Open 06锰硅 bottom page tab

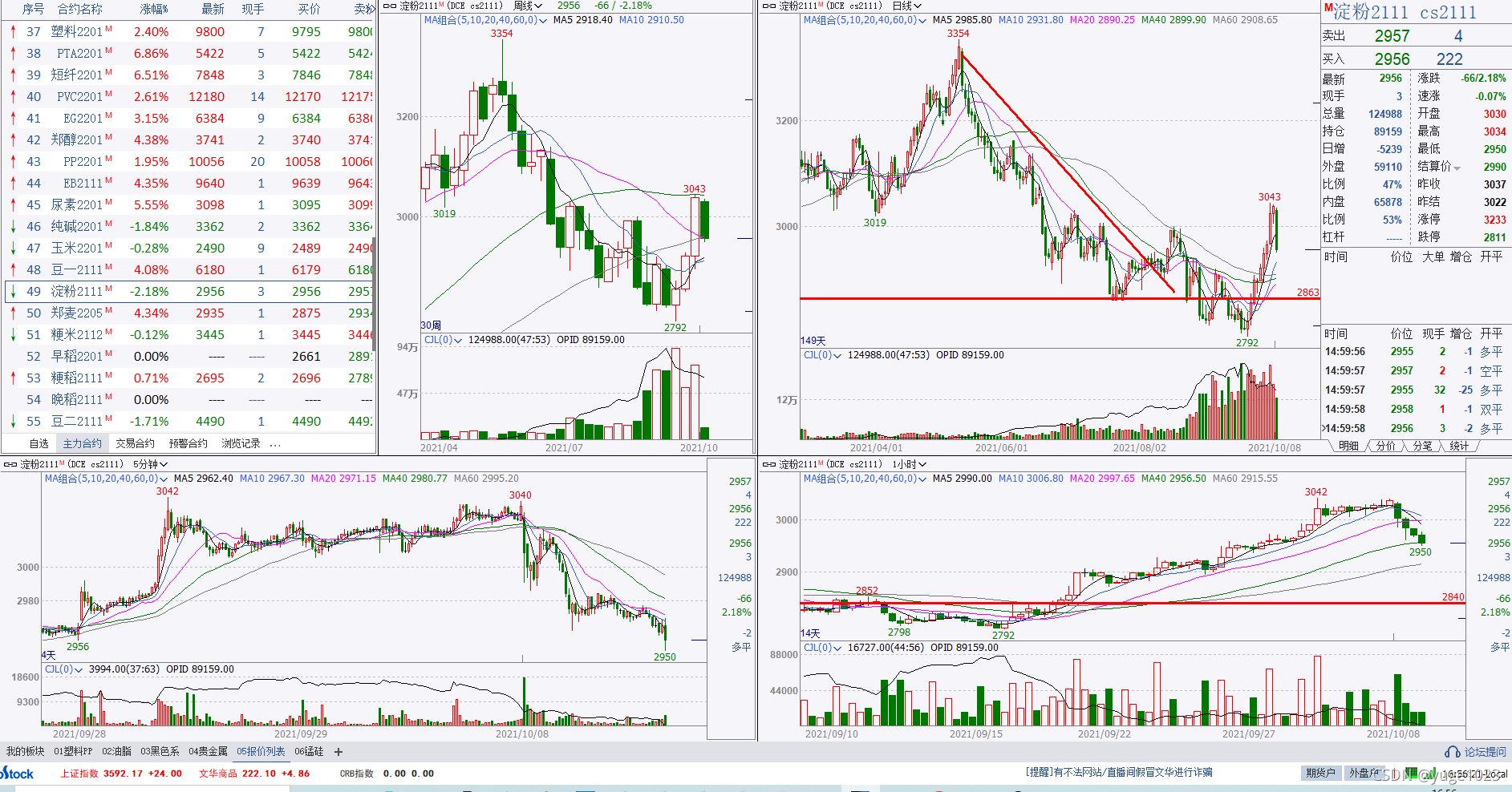(309, 752)
